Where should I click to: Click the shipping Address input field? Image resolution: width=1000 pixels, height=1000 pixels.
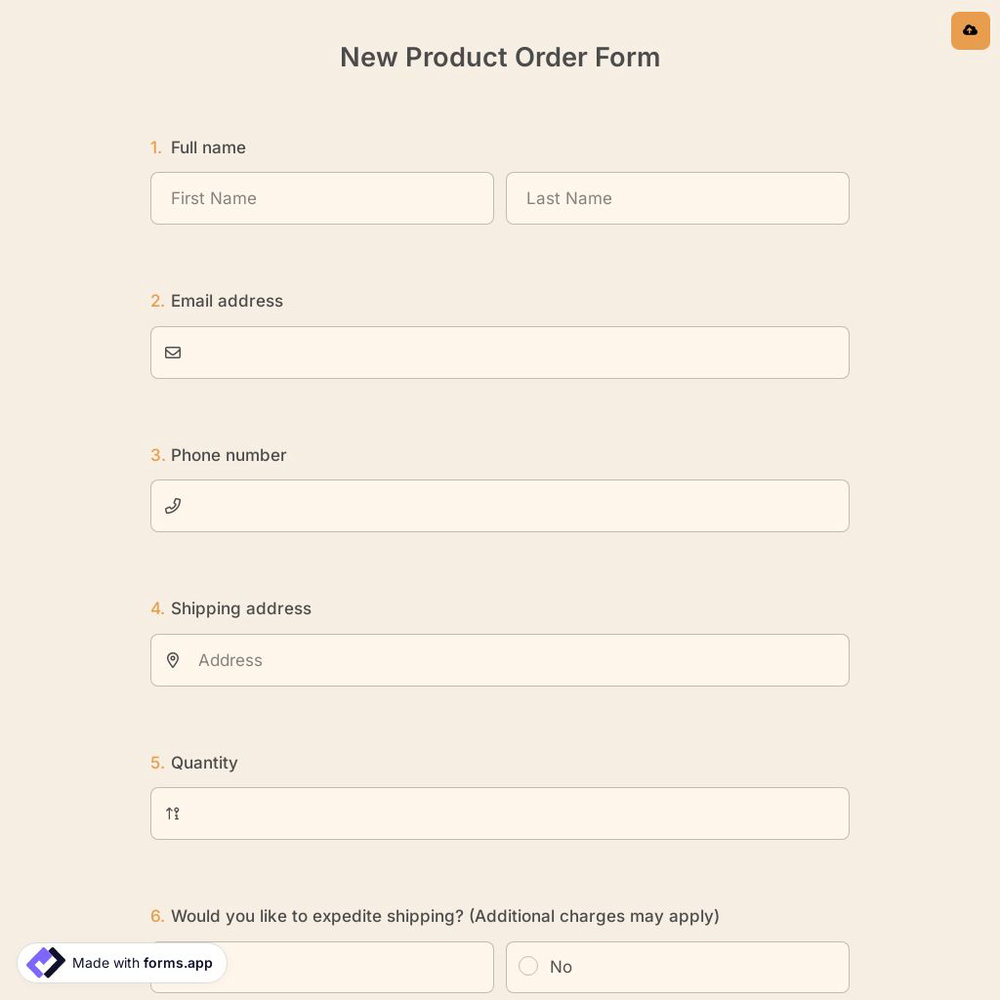(500, 660)
